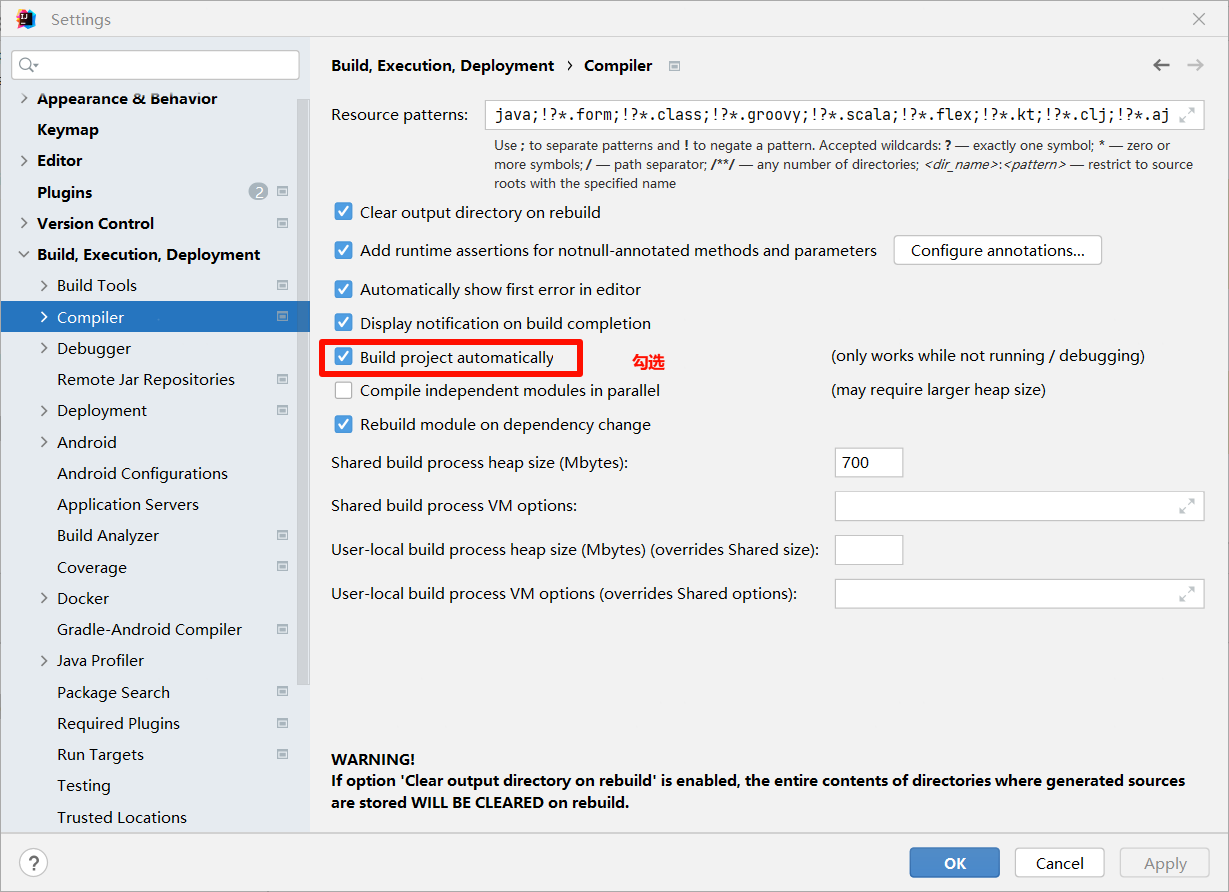Viewport: 1229px width, 892px height.
Task: Toggle Clear output directory on rebuild
Action: tap(343, 212)
